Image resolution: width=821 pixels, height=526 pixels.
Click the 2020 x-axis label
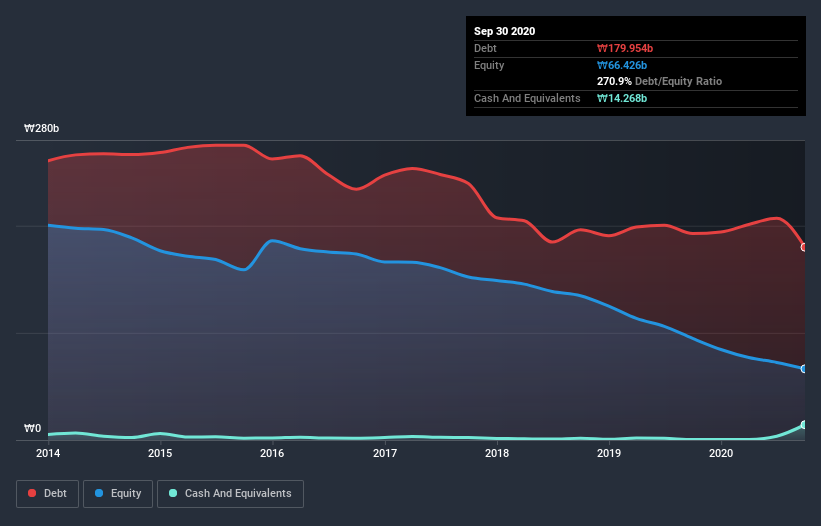tap(721, 453)
